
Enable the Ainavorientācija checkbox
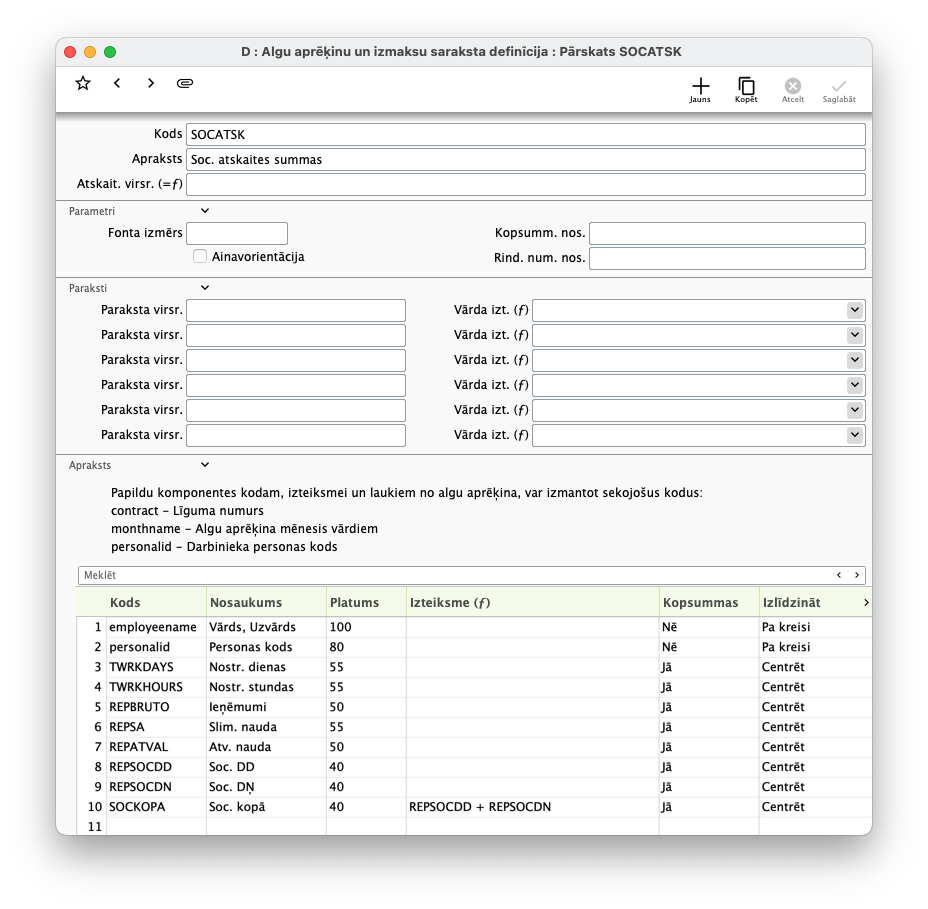[x=200, y=256]
